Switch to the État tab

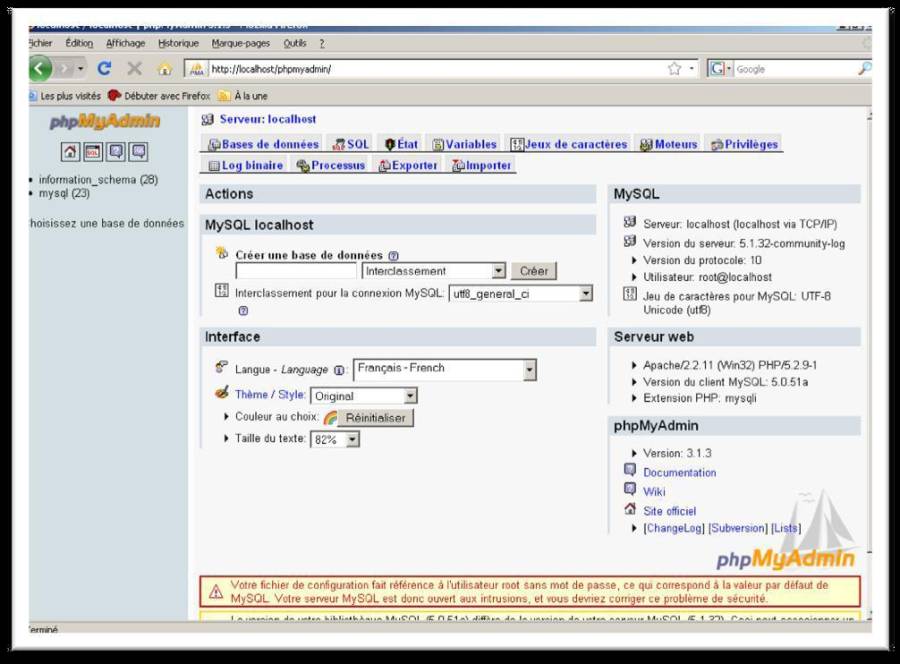pyautogui.click(x=401, y=145)
